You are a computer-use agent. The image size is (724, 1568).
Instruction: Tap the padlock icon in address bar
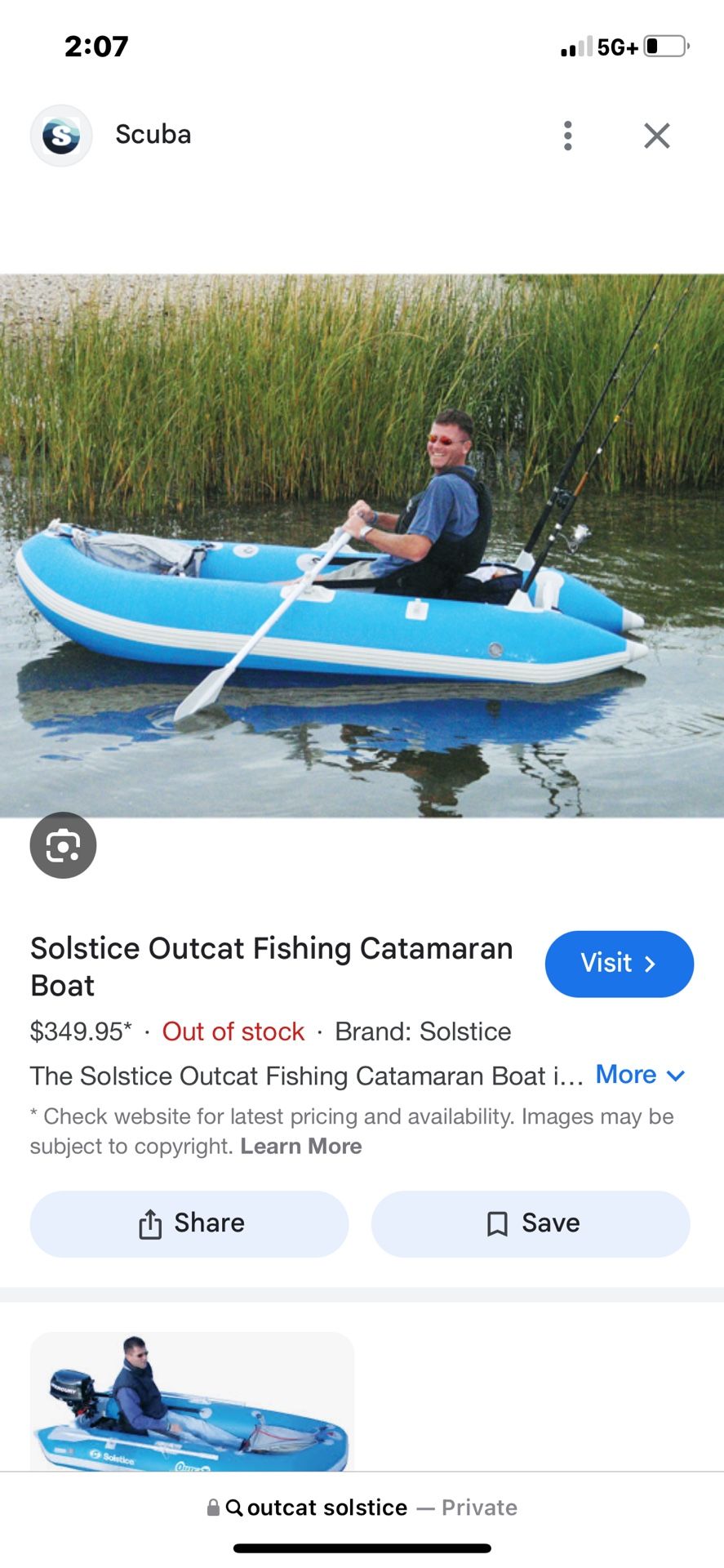coord(213,1508)
